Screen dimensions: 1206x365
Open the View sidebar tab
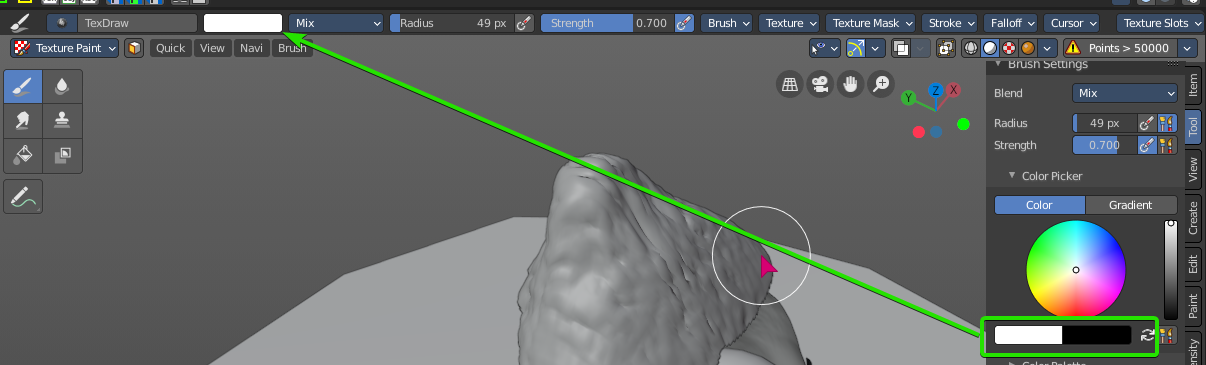coord(1193,168)
